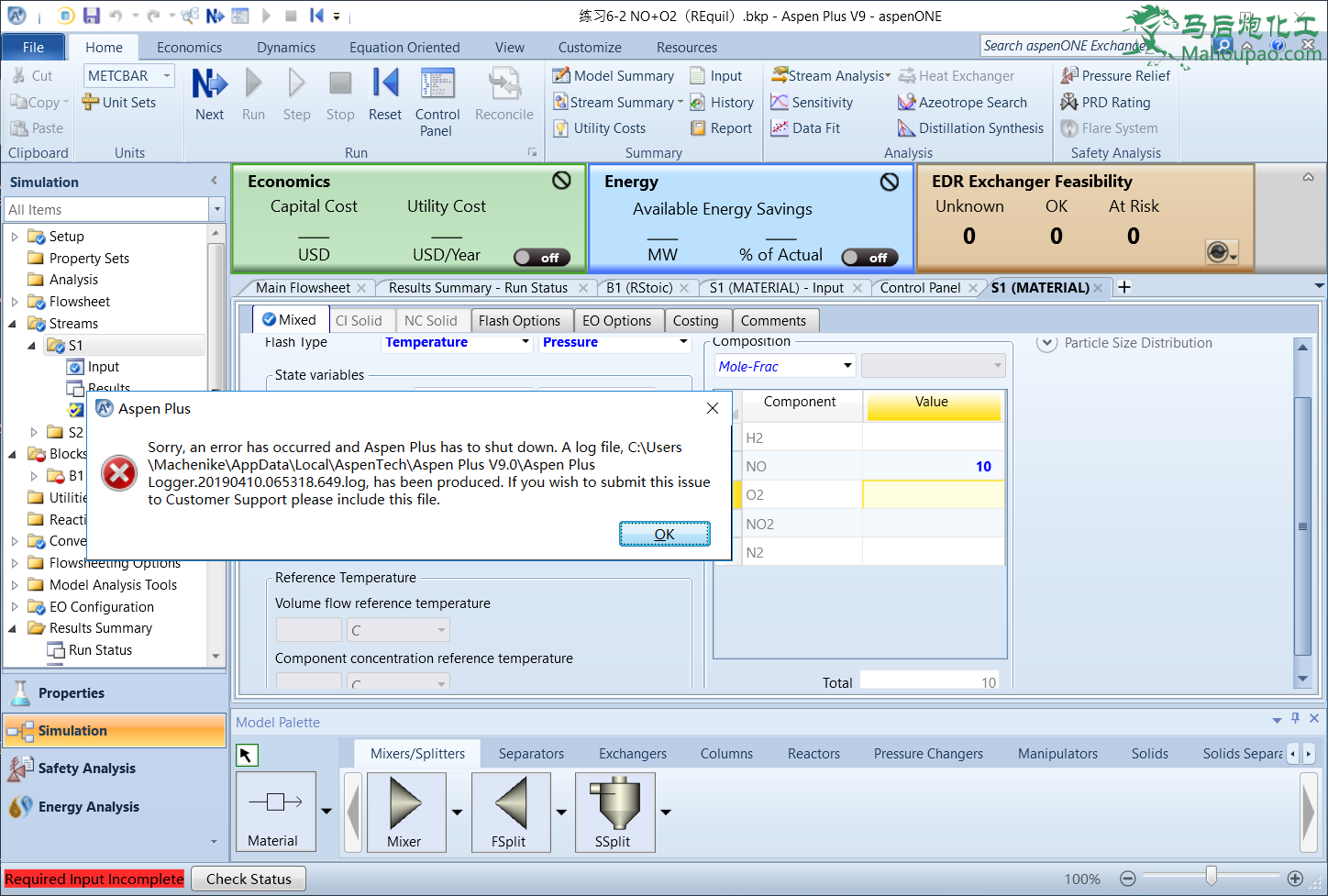
Task: Open Pressure Relief analysis
Action: click(x=1115, y=76)
